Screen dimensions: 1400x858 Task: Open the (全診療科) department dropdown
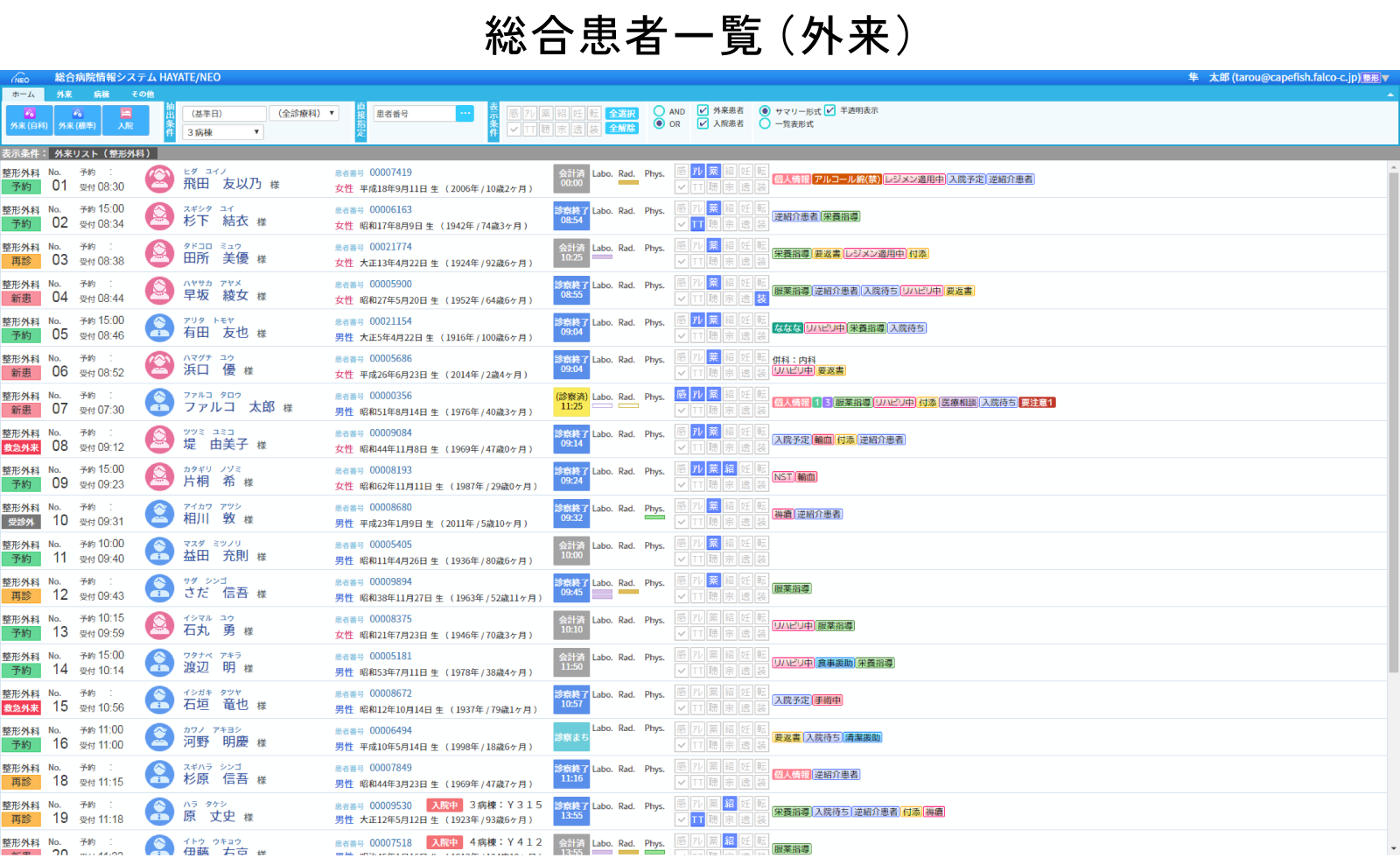[x=304, y=113]
